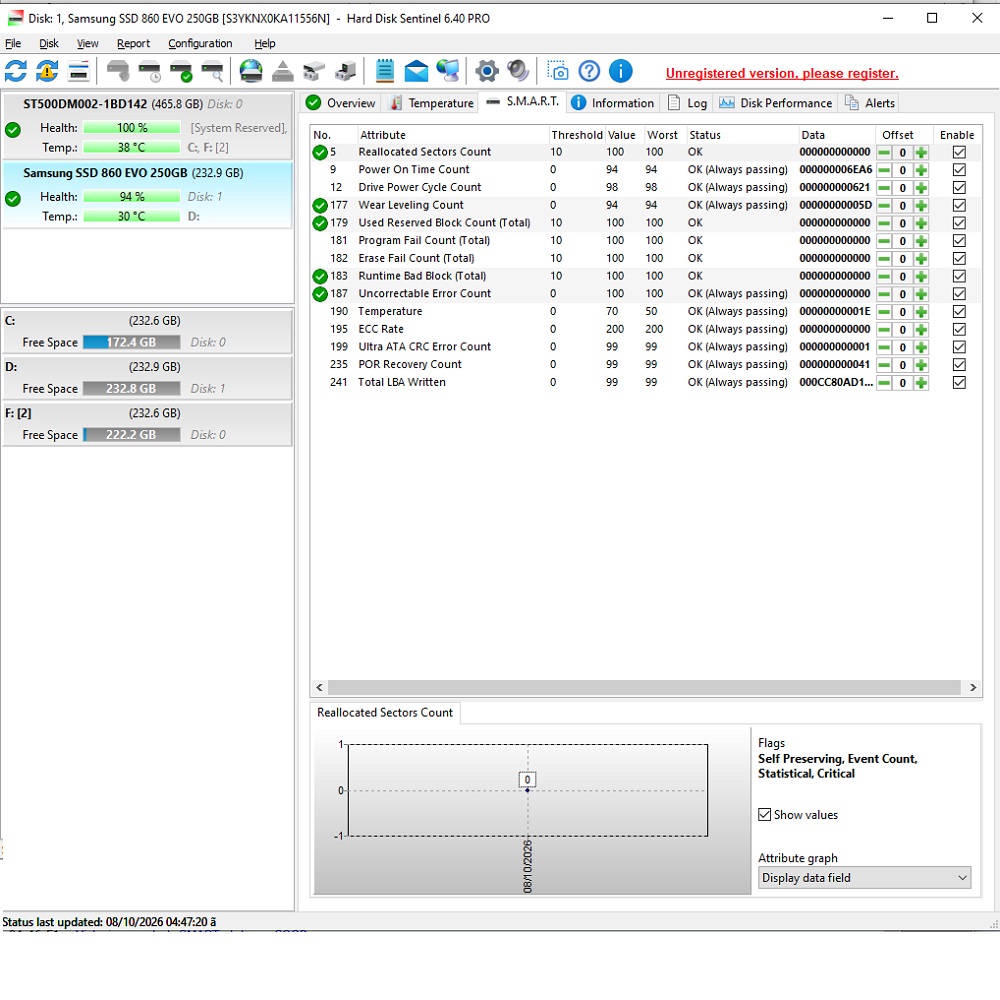Image resolution: width=1000 pixels, height=1000 pixels.
Task: Click the disk with documents toolbar icon
Action: tap(345, 71)
